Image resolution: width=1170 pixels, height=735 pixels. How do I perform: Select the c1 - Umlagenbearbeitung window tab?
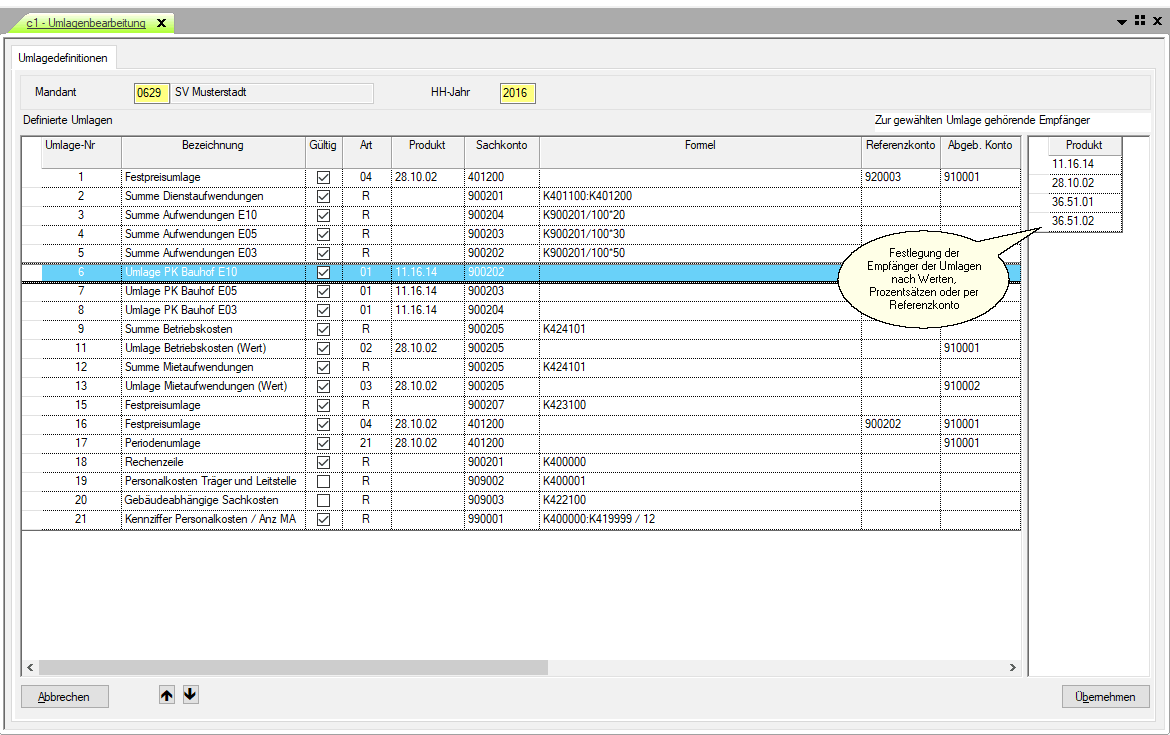(86, 23)
